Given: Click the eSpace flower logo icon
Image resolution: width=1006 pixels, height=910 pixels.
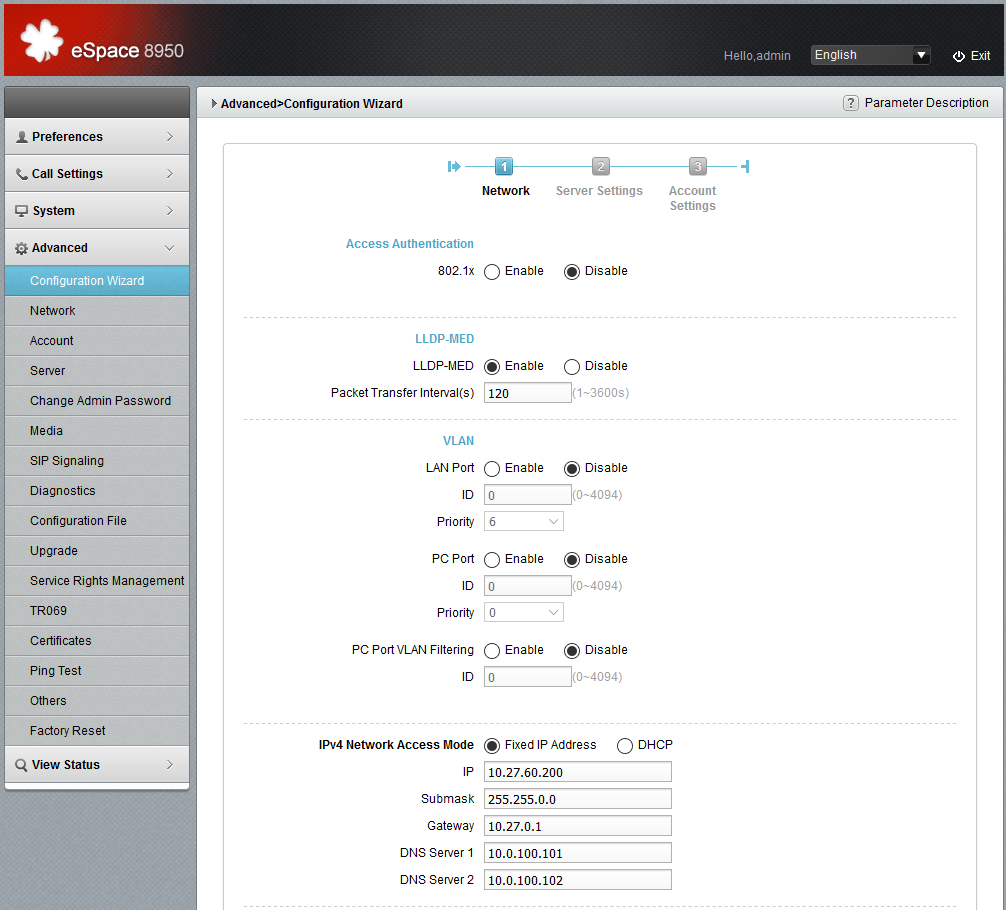Looking at the screenshot, I should [42, 42].
